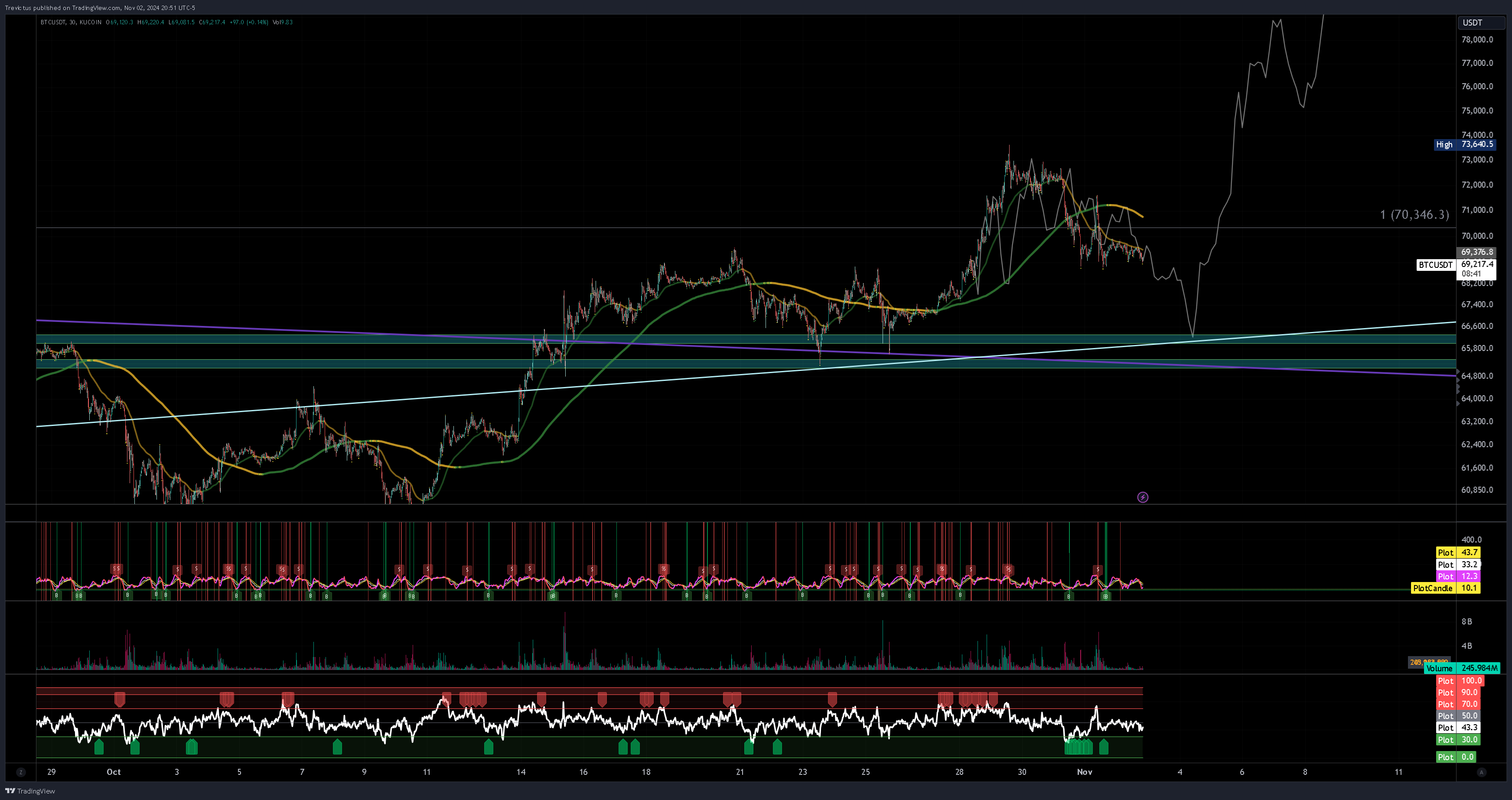The width and height of the screenshot is (1512, 800).
Task: Click the C69,217.4 close value in legend
Action: click(x=212, y=22)
